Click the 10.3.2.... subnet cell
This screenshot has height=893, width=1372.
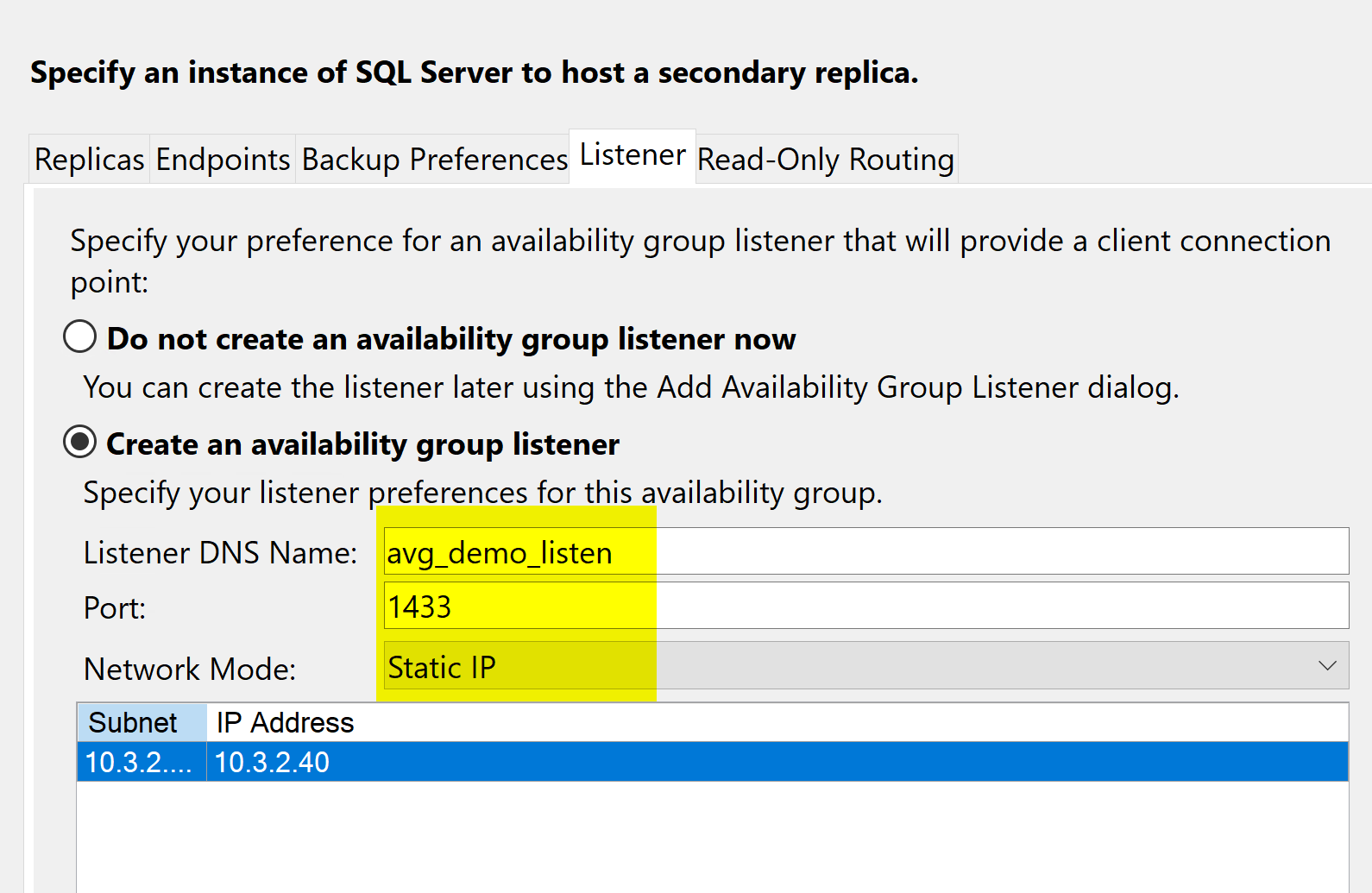click(142, 762)
